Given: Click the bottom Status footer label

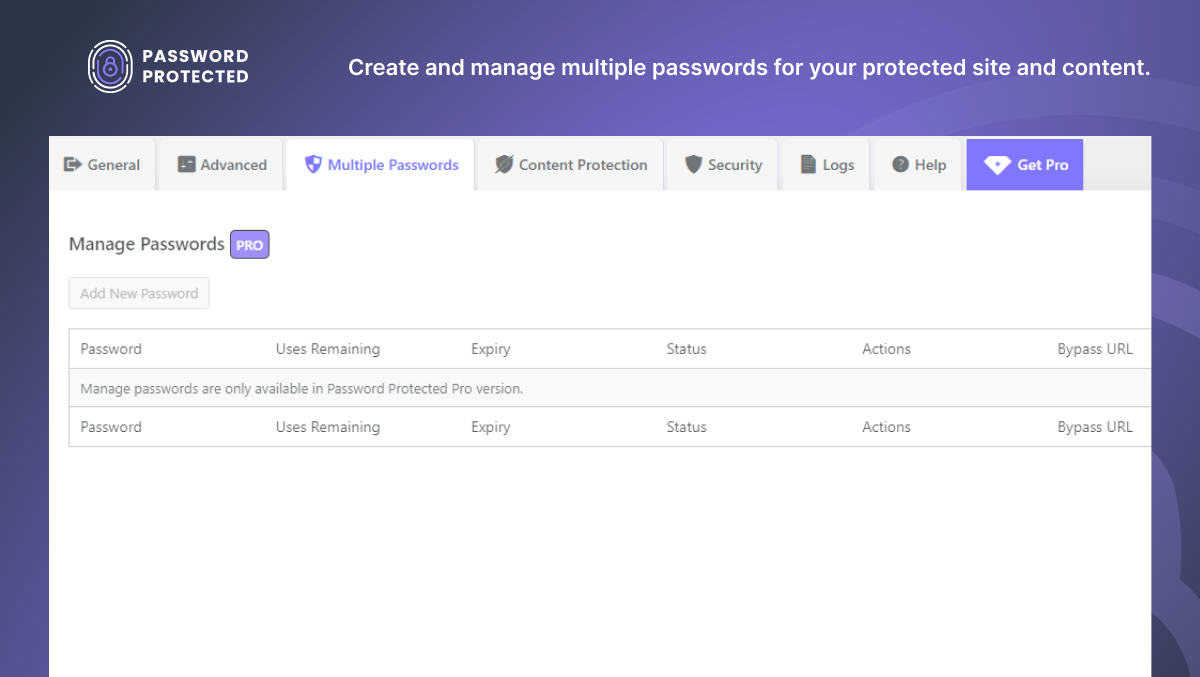Looking at the screenshot, I should click(687, 427).
